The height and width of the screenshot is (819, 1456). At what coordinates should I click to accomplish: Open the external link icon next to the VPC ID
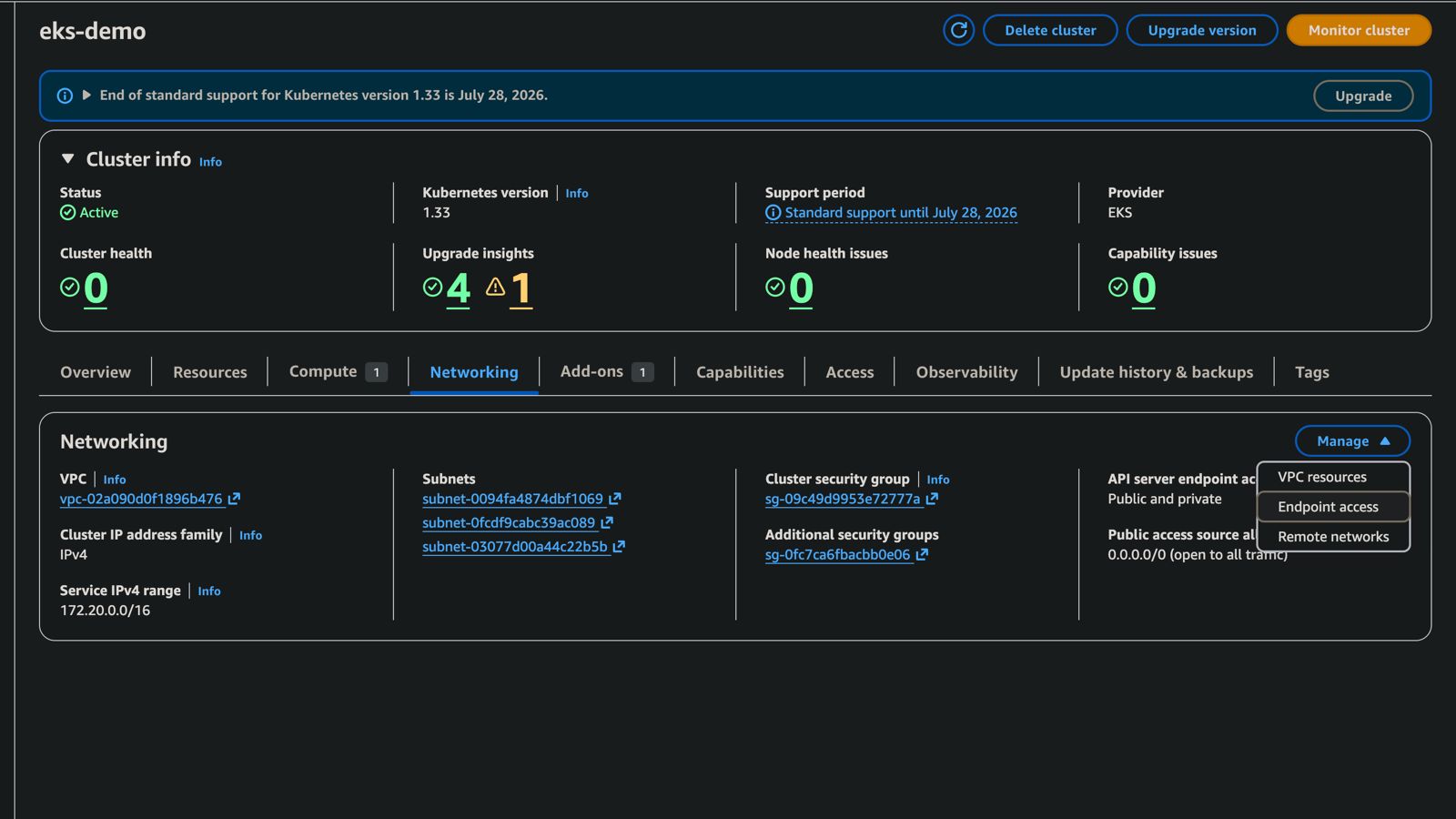click(x=234, y=499)
